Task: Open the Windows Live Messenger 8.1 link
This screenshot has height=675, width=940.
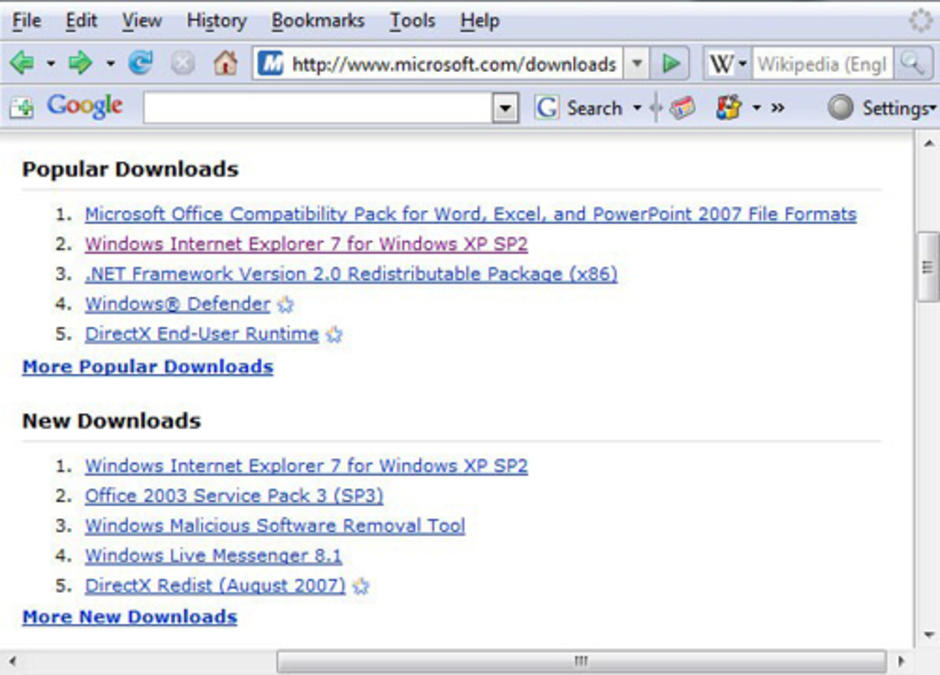Action: coord(213,556)
